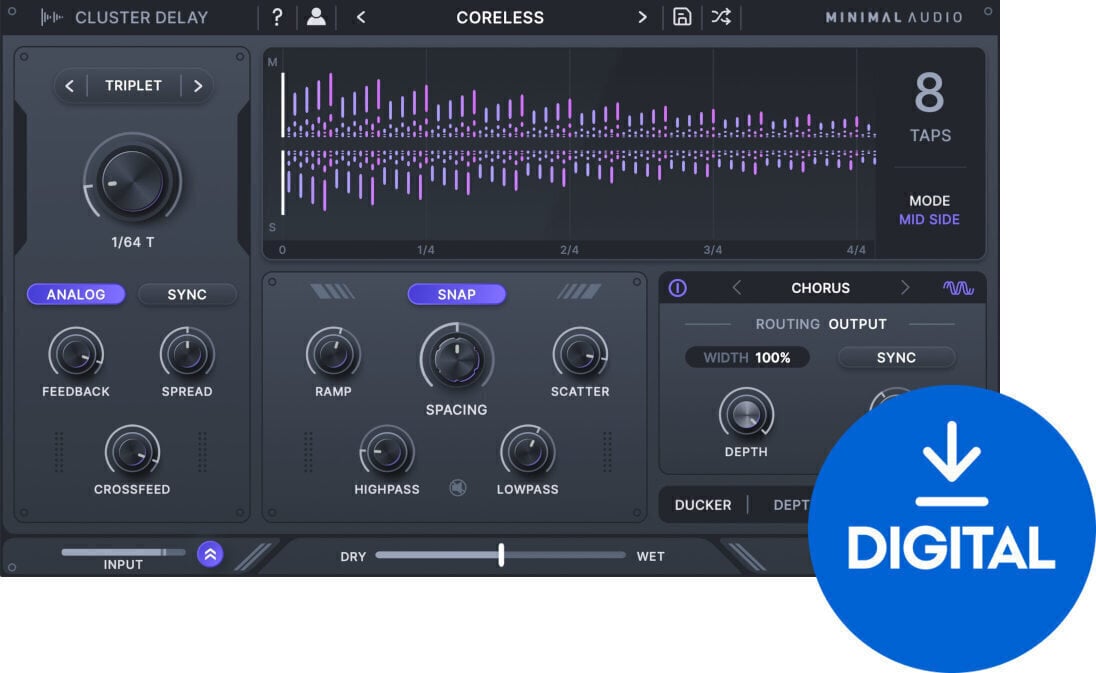Click the 1/64 T time value
This screenshot has width=1096, height=673.
(133, 242)
